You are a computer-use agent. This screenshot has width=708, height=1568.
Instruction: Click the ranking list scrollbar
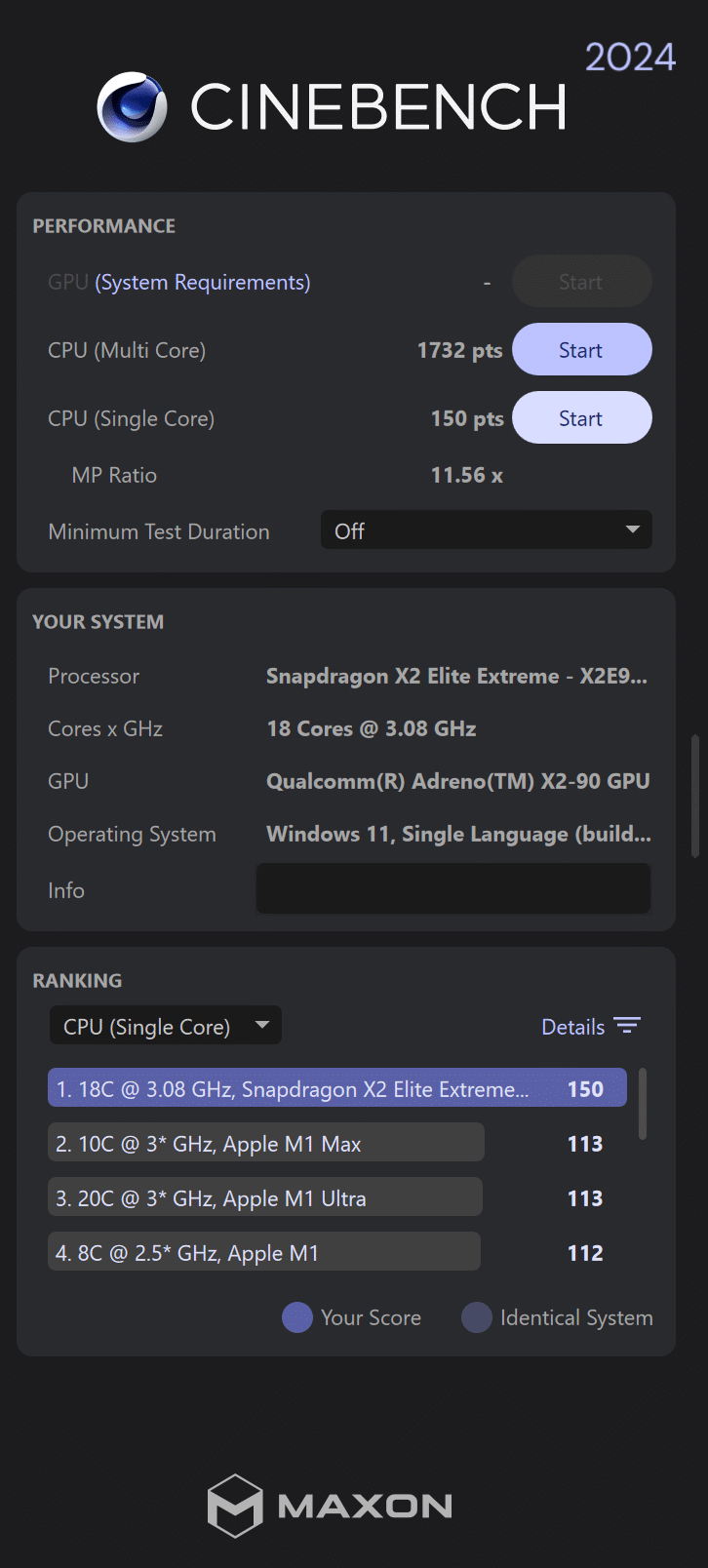point(642,1104)
